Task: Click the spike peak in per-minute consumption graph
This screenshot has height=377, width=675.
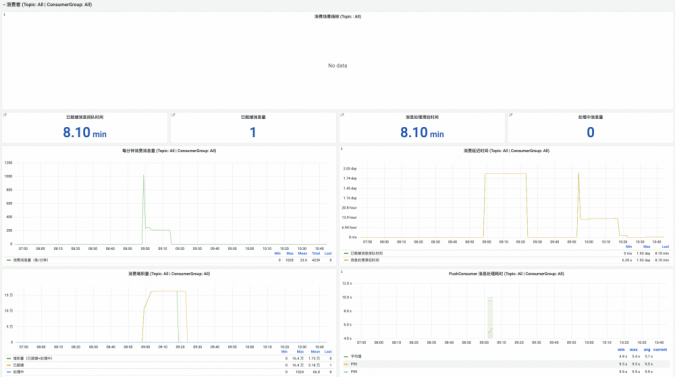Action: pyautogui.click(x=143, y=175)
